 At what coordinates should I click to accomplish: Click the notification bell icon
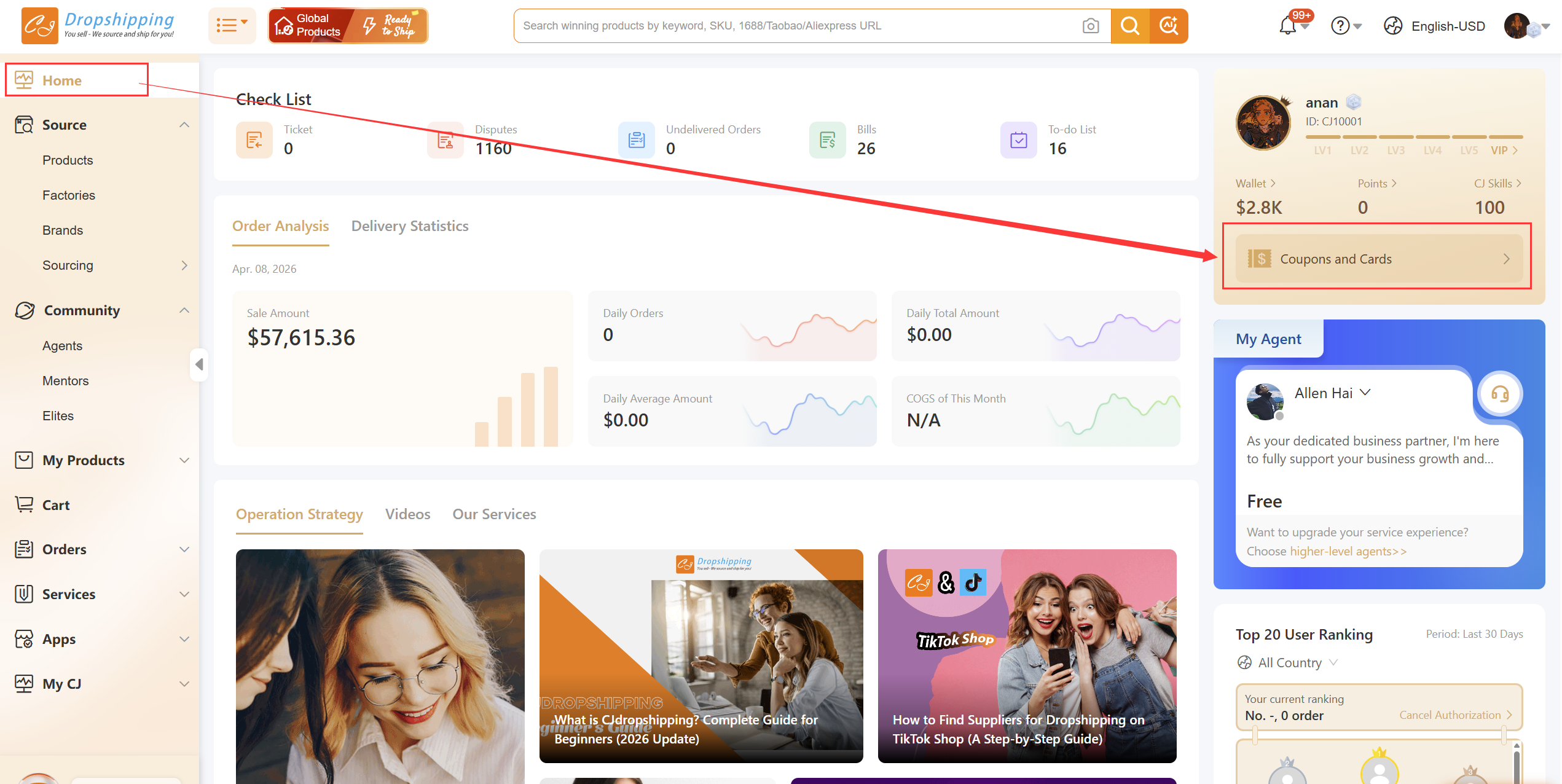point(1287,26)
